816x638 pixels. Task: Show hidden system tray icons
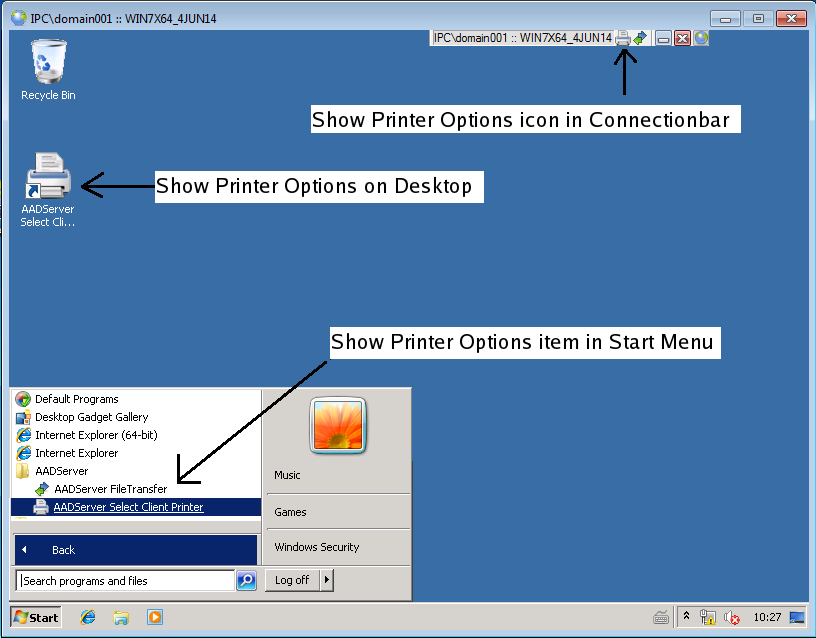687,617
